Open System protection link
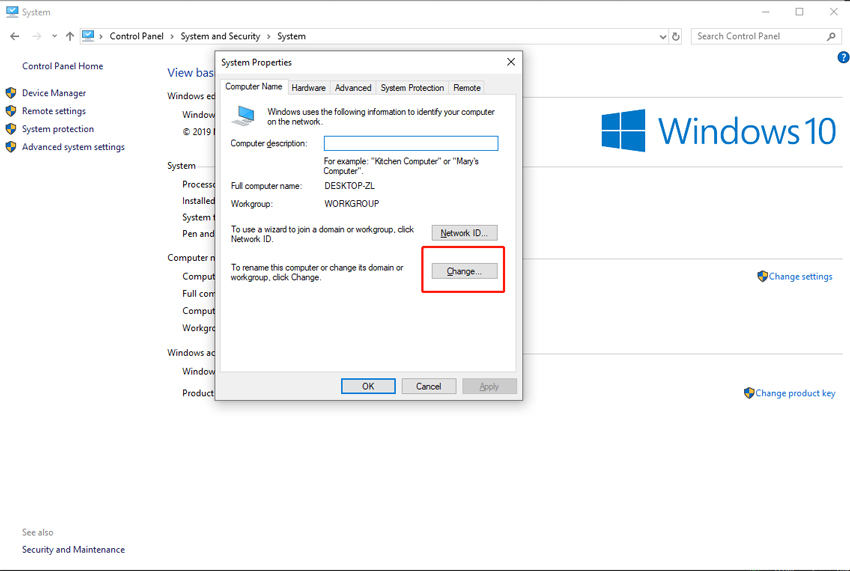Image resolution: width=850 pixels, height=571 pixels. tap(57, 129)
